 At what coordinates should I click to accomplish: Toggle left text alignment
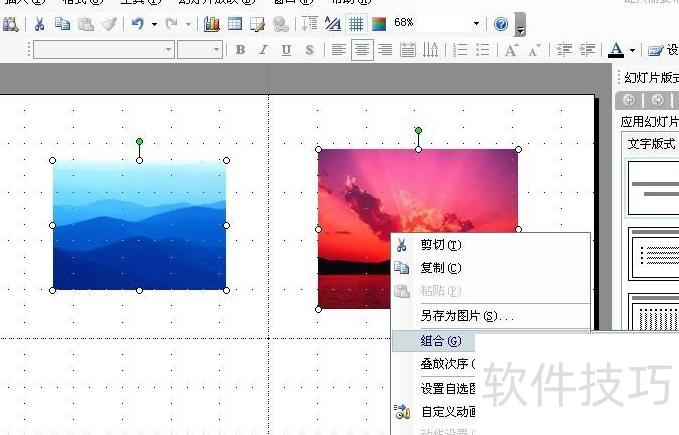(x=339, y=50)
